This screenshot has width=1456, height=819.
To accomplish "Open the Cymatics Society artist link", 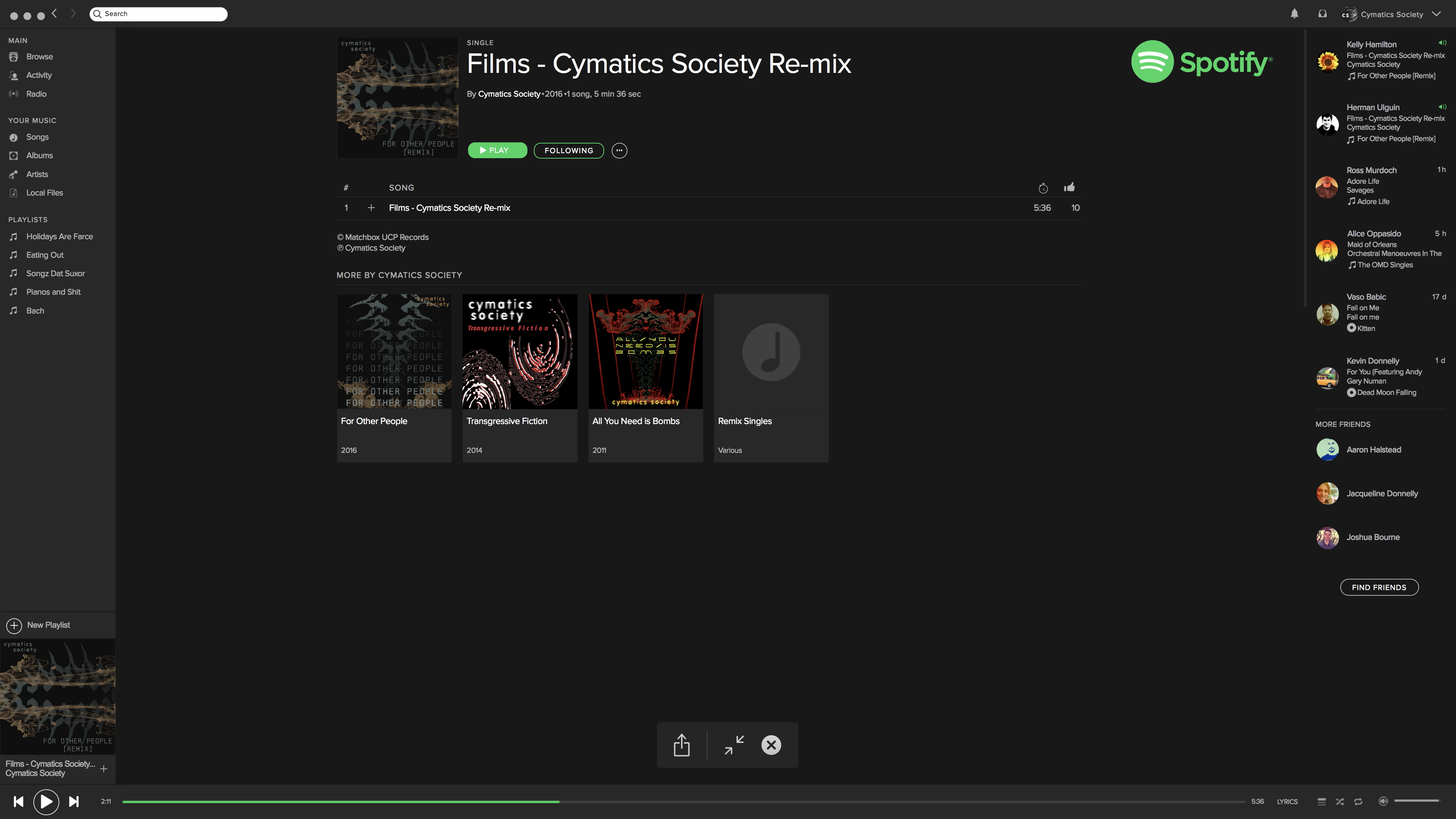I will [509, 94].
